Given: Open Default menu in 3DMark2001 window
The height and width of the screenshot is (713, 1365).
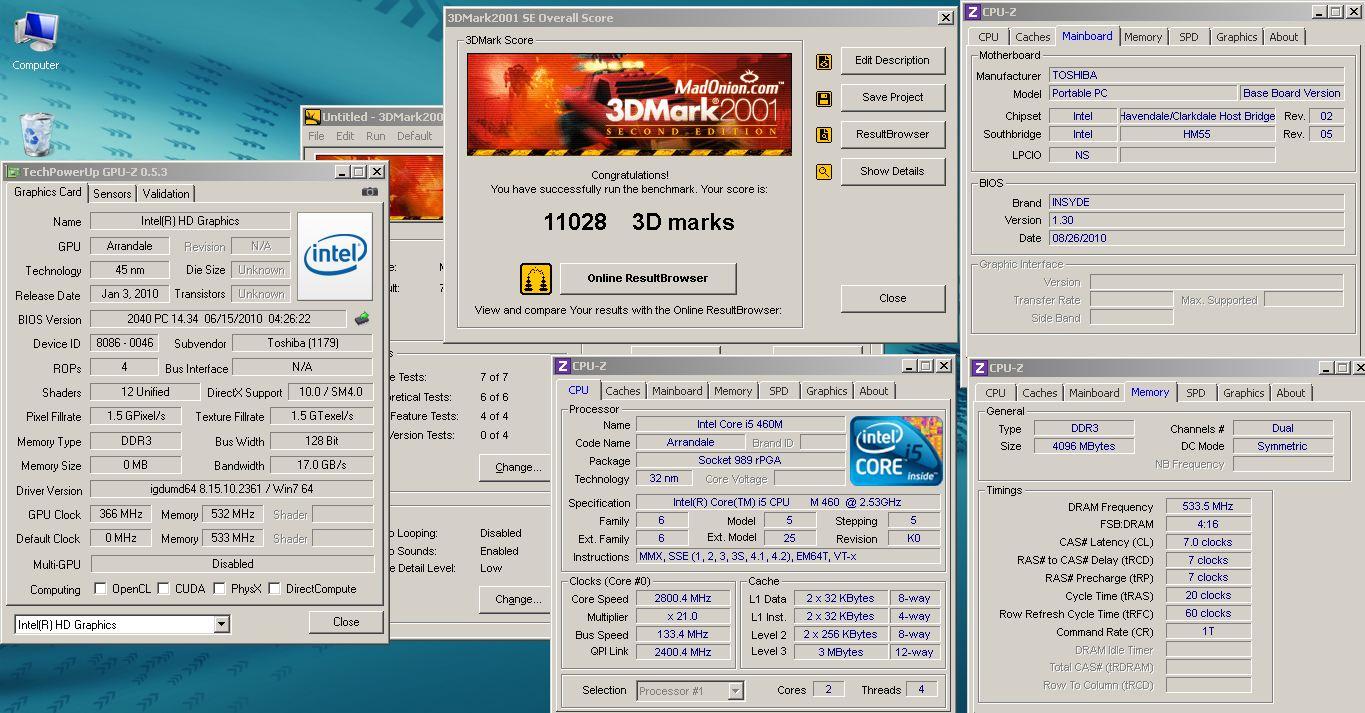Looking at the screenshot, I should (415, 136).
